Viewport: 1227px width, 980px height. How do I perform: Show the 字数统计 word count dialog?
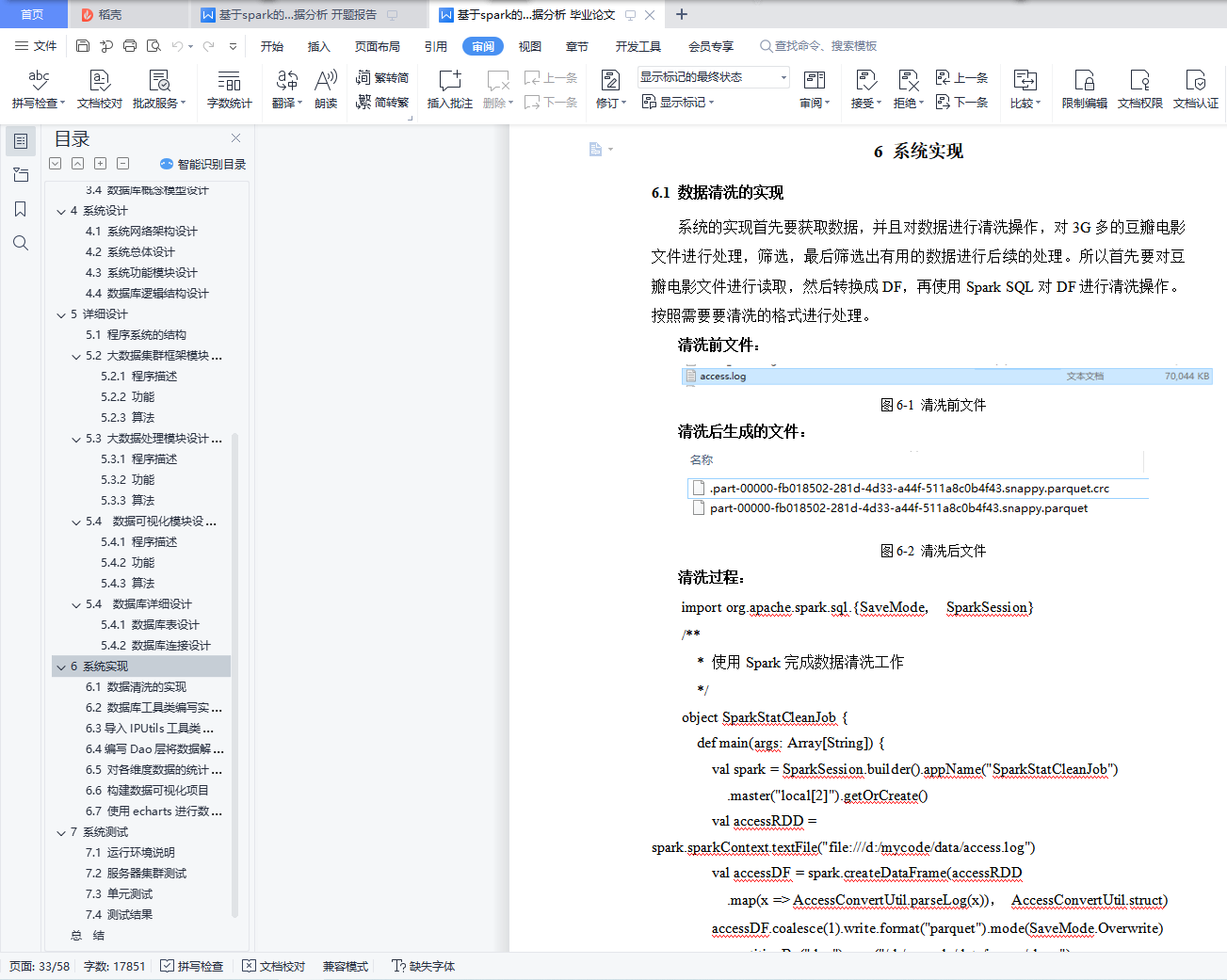[x=230, y=89]
